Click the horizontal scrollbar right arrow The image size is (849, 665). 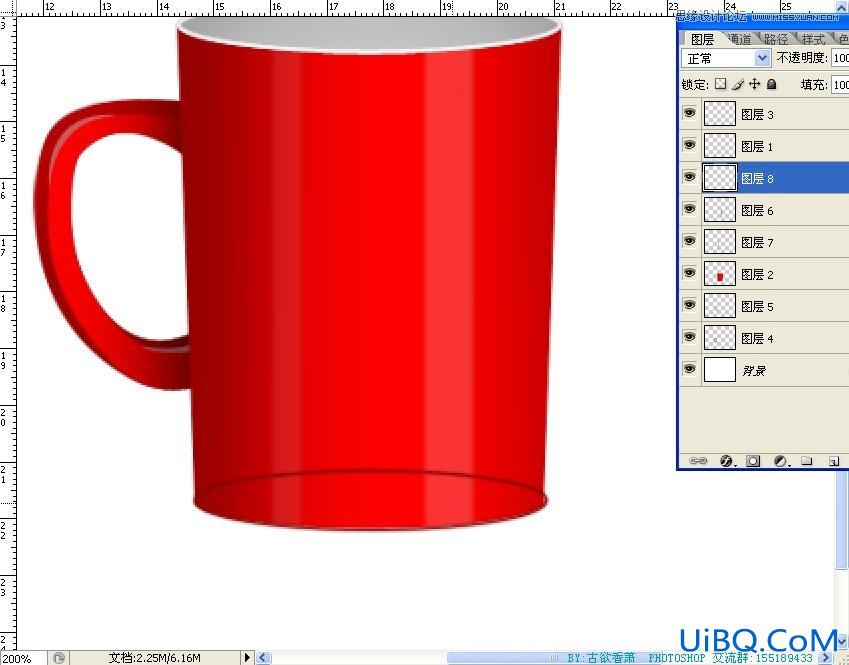(827, 658)
